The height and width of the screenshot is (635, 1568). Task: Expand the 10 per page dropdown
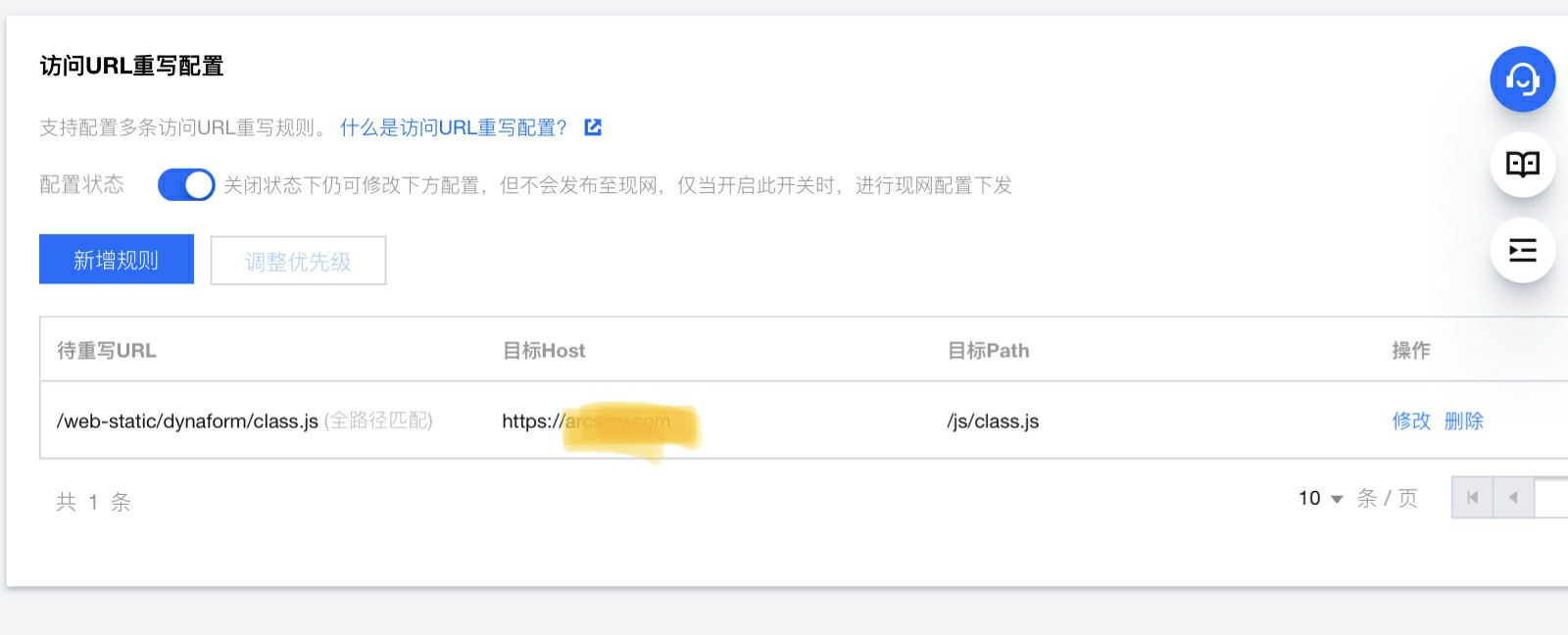click(x=1320, y=499)
